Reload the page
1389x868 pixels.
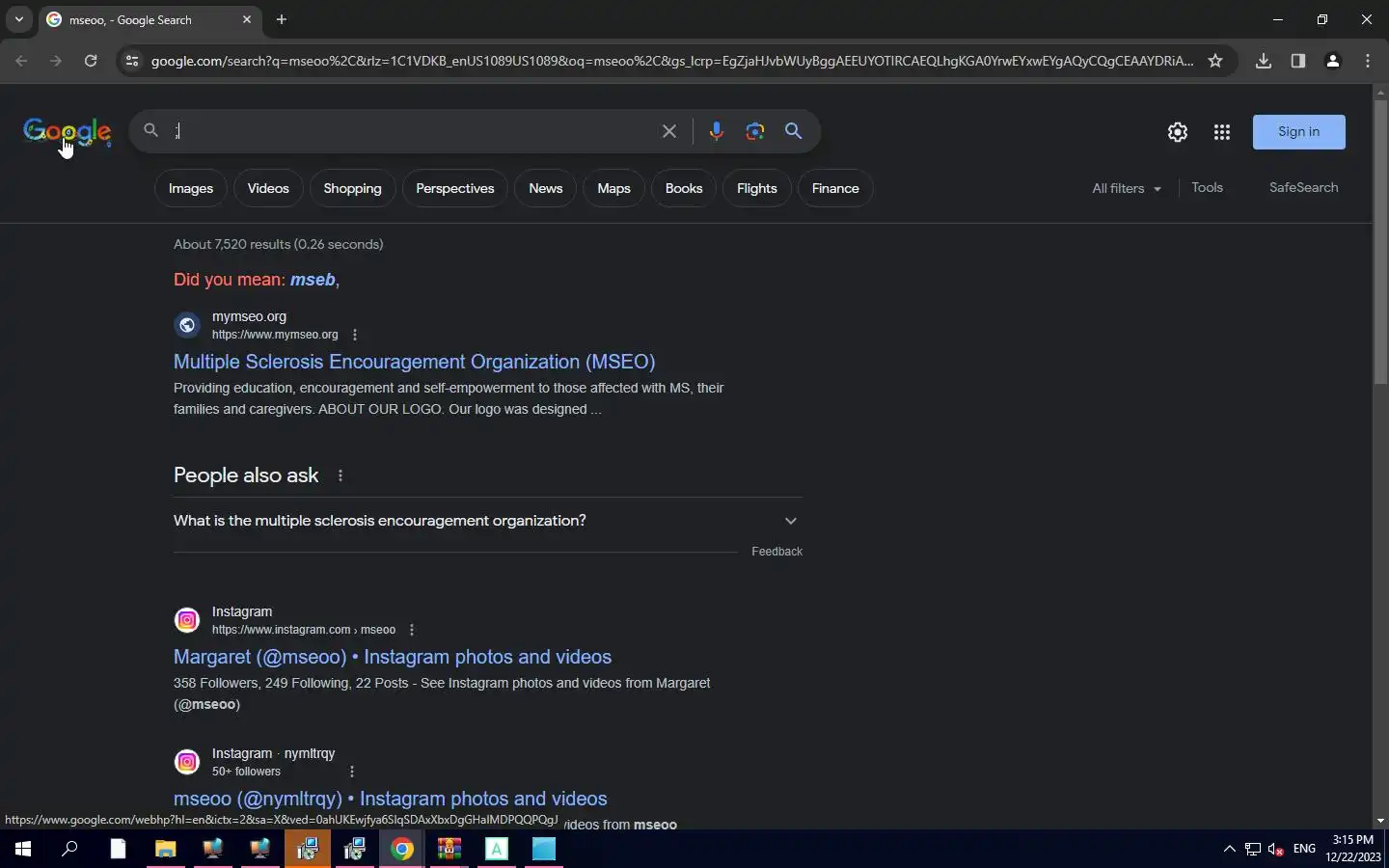tap(91, 61)
